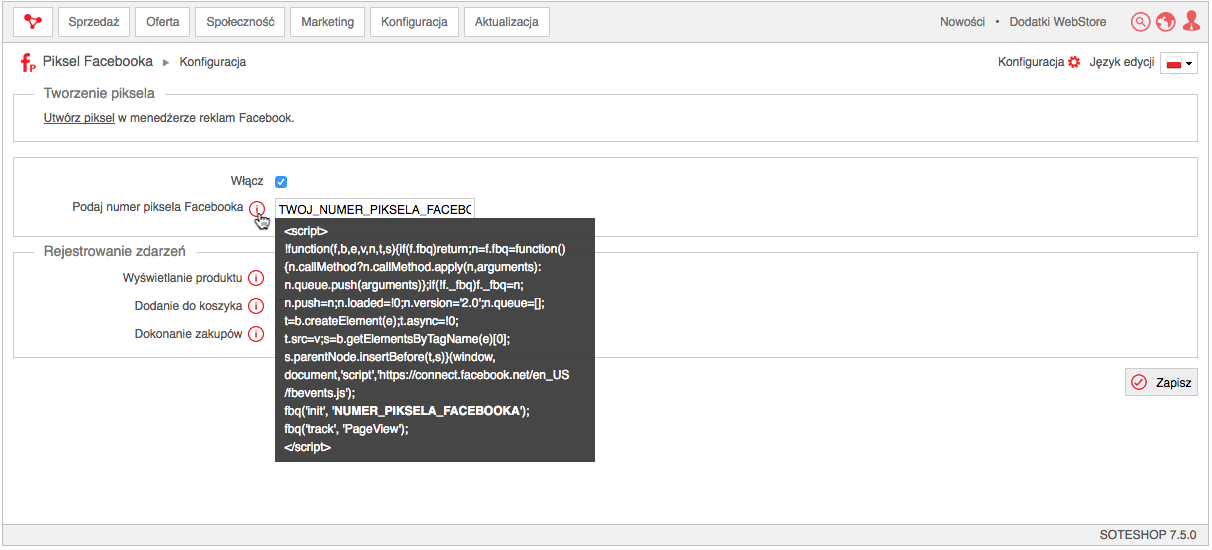Click the Tworzenie piksela section title

pos(99,93)
